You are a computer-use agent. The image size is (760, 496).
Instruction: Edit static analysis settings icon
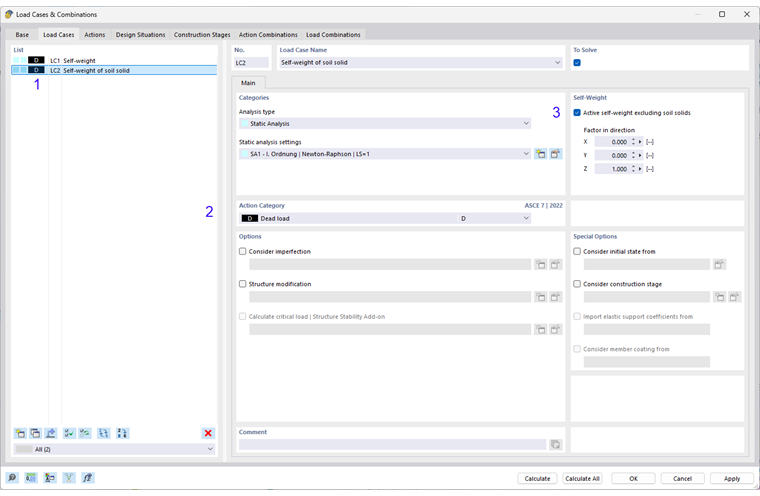pos(555,154)
